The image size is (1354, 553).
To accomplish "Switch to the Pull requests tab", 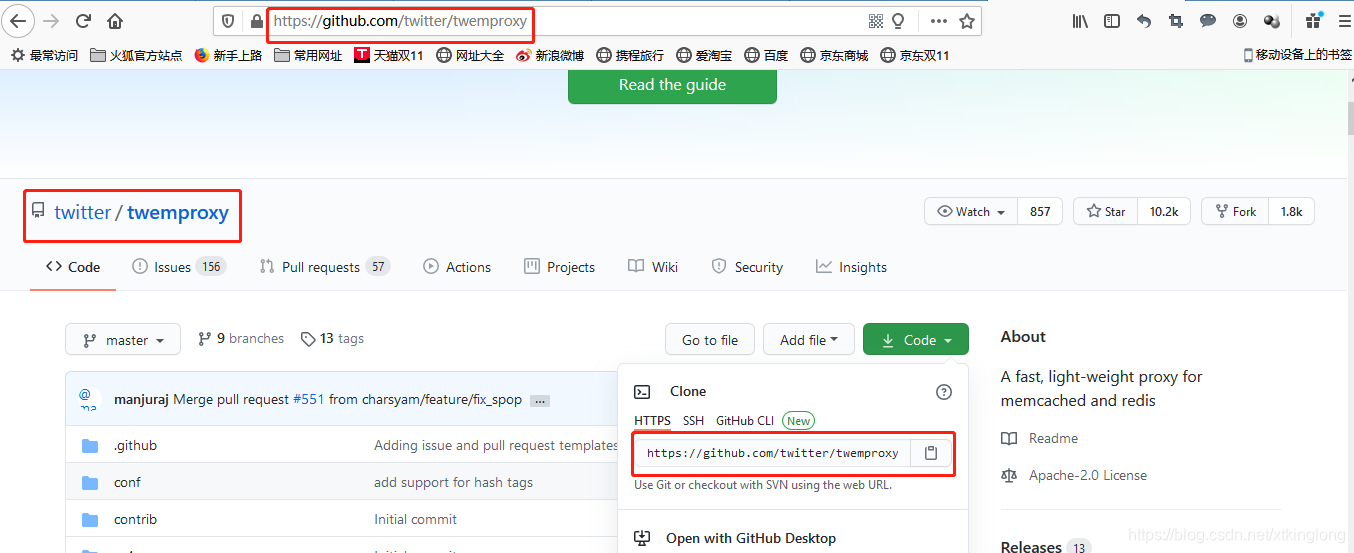I will (x=324, y=267).
